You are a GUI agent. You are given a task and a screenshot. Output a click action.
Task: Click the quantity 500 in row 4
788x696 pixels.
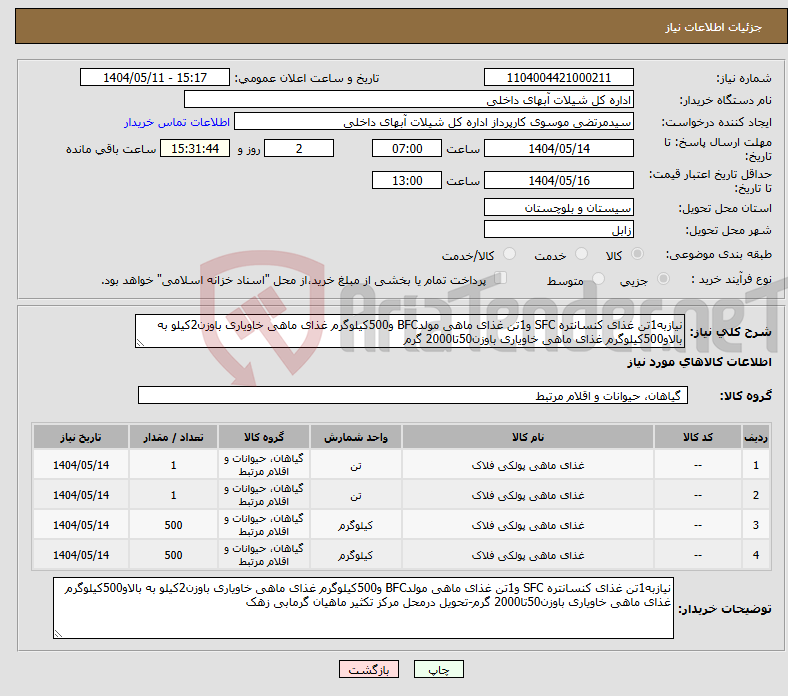(x=173, y=555)
